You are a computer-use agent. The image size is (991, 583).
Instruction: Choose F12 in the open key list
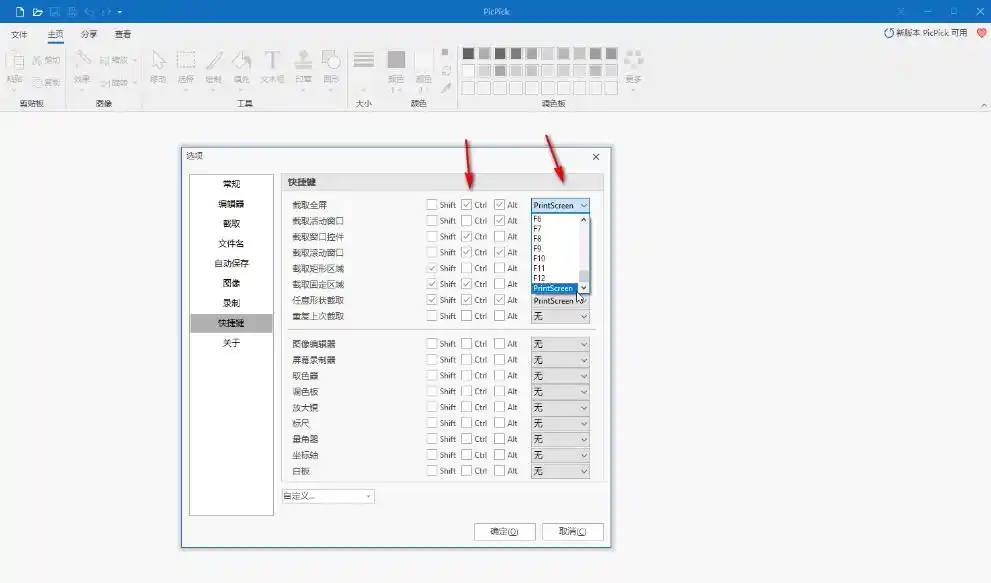[555, 278]
